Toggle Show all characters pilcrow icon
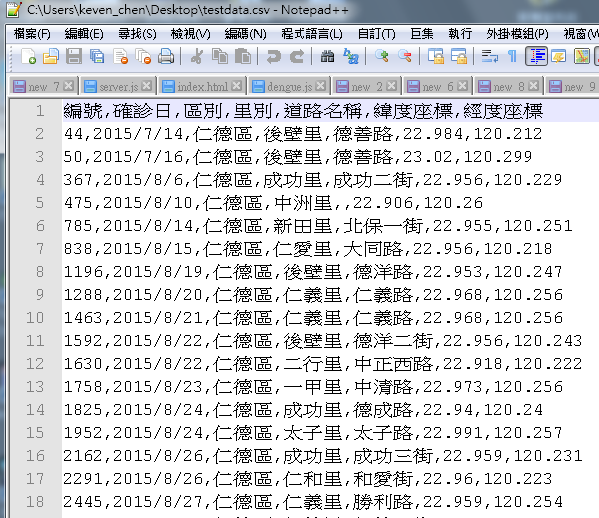This screenshot has height=518, width=599. pyautogui.click(x=512, y=57)
